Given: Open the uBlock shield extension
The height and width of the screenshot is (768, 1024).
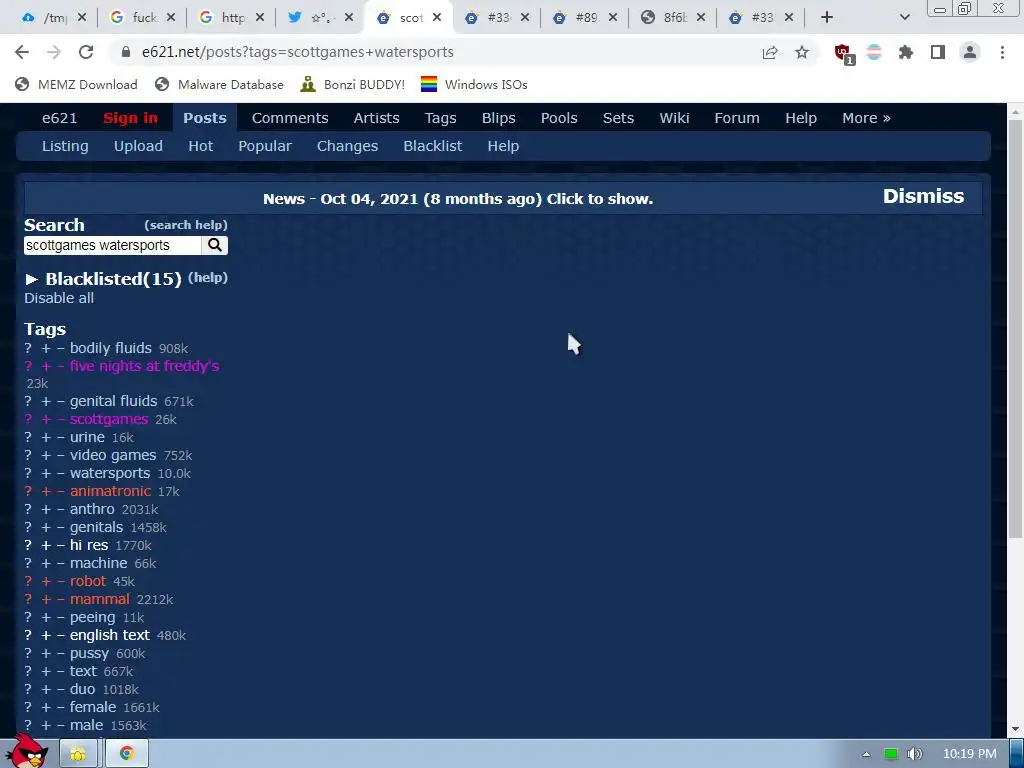Looking at the screenshot, I should [x=843, y=53].
